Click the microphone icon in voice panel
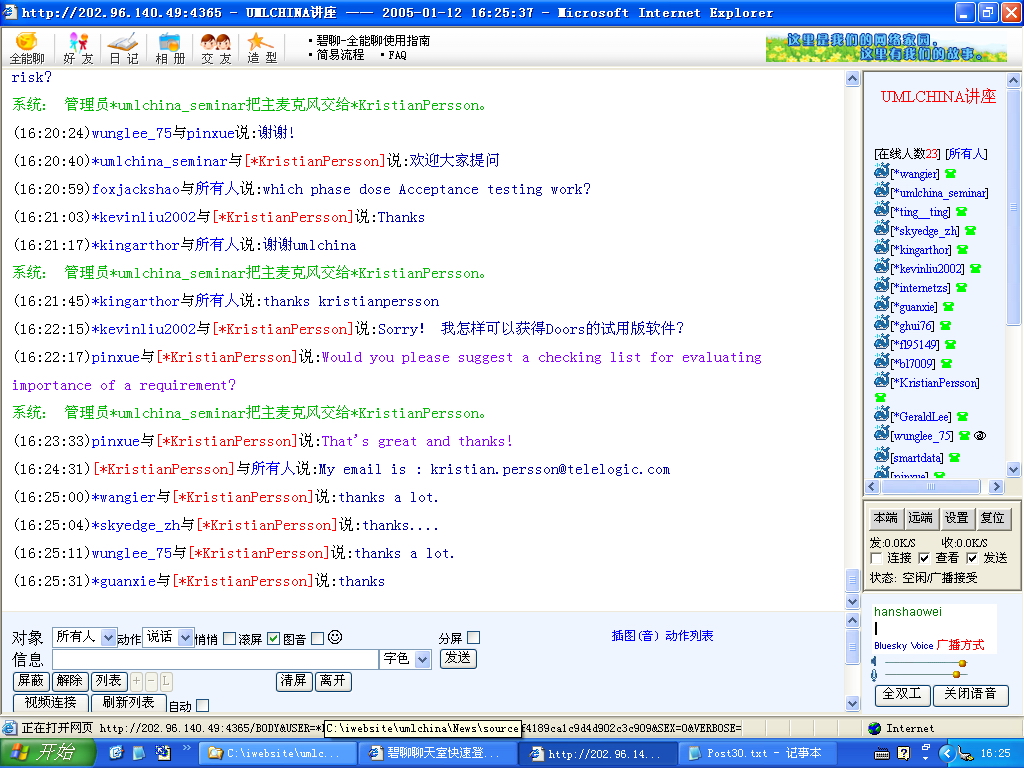 874,675
